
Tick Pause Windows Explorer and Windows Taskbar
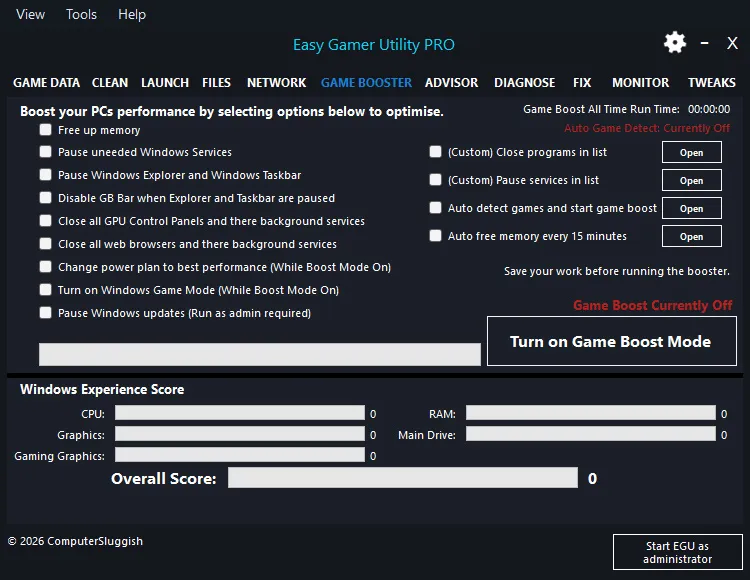(45, 175)
